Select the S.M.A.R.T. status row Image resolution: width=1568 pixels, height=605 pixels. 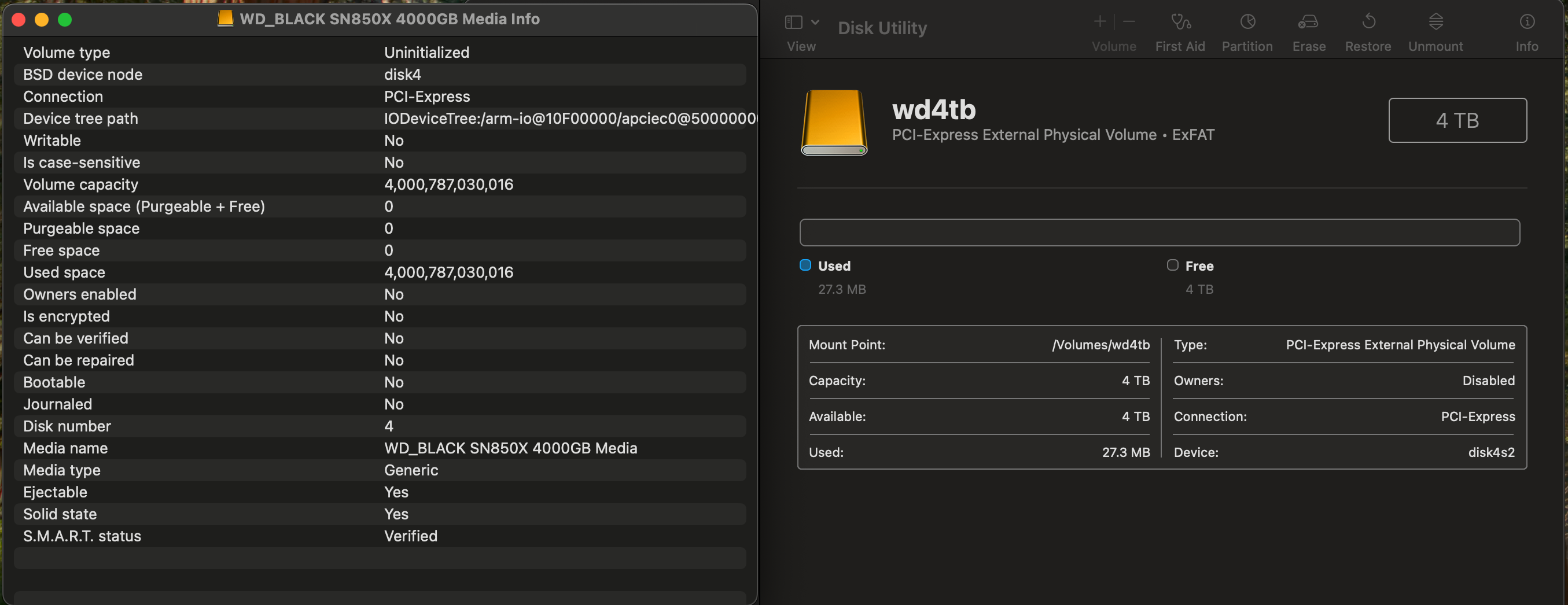click(x=380, y=536)
